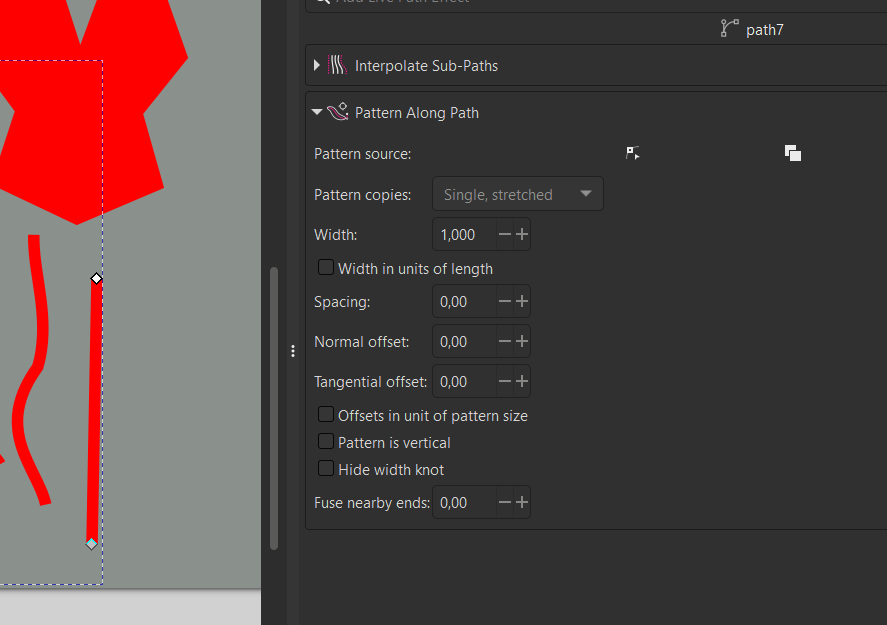Click the link pattern source to clipboard icon

tap(793, 153)
